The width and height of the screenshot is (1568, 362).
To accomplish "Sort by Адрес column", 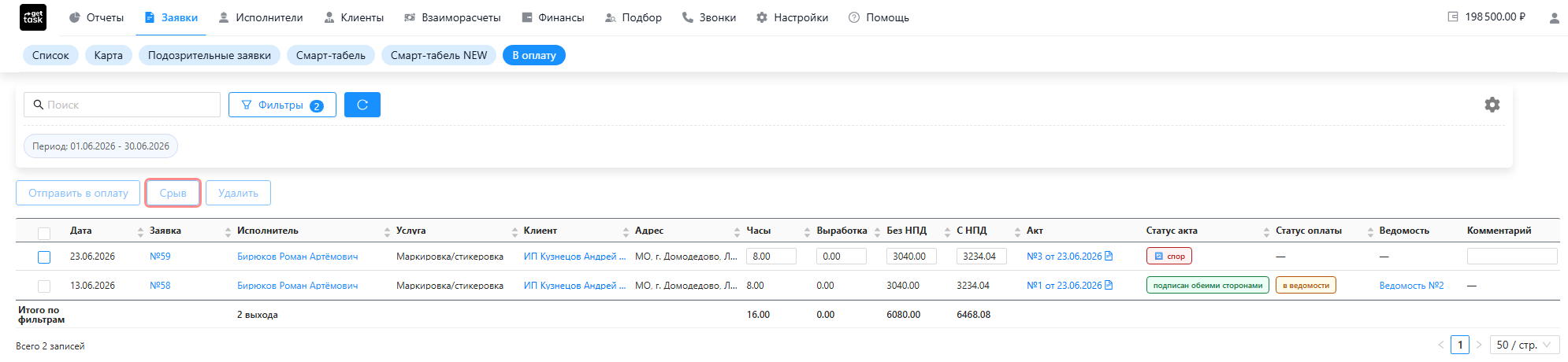I will 737,231.
